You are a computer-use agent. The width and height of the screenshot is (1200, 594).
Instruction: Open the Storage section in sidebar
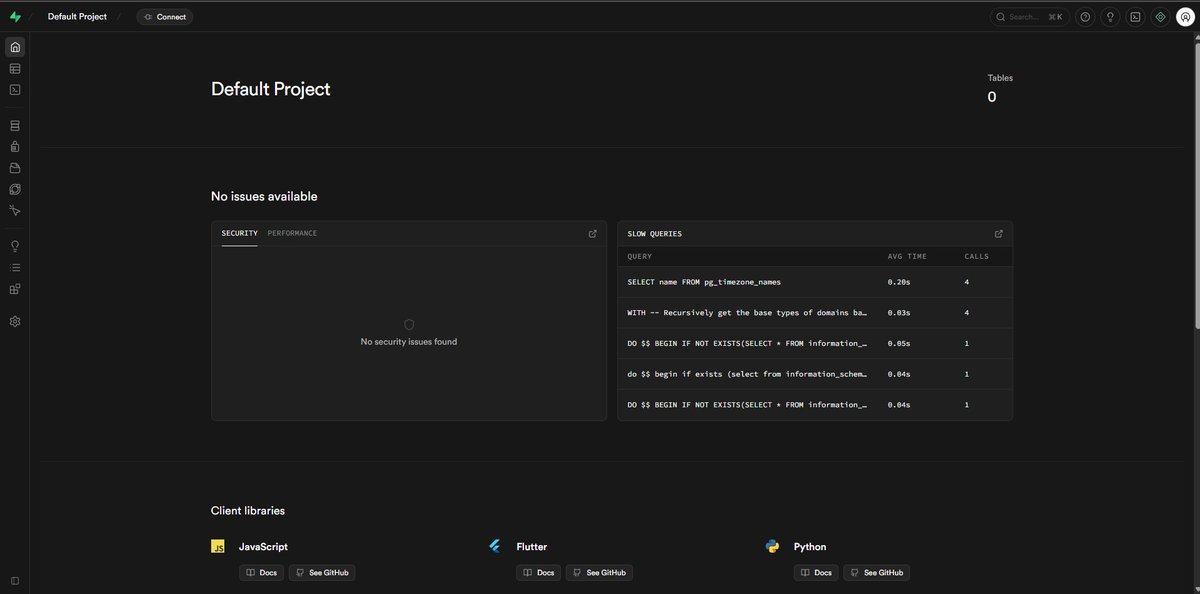(15, 168)
